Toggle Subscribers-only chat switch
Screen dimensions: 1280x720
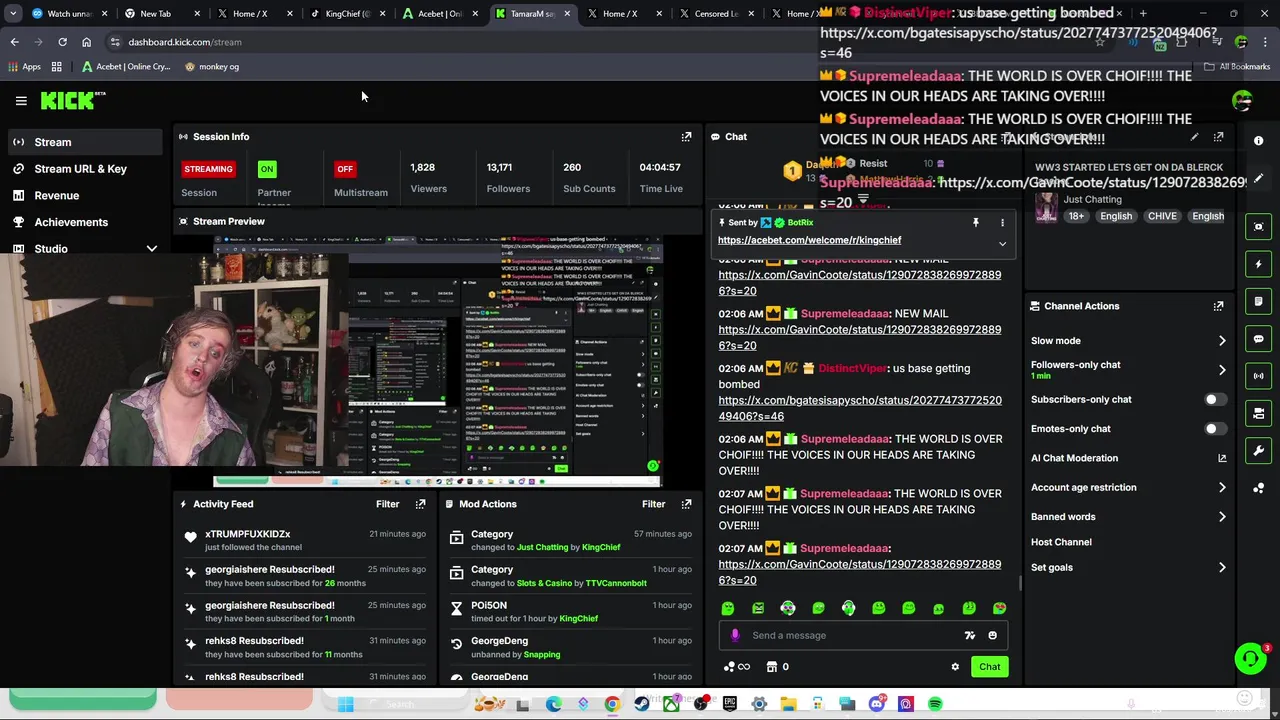click(x=1215, y=400)
